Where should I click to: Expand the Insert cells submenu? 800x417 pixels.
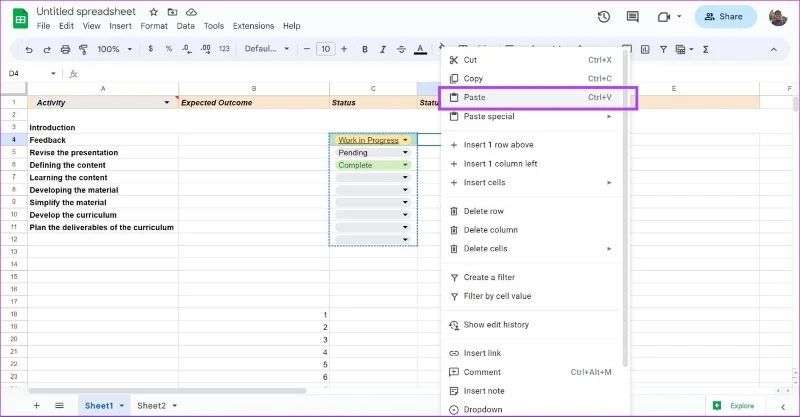(x=532, y=183)
